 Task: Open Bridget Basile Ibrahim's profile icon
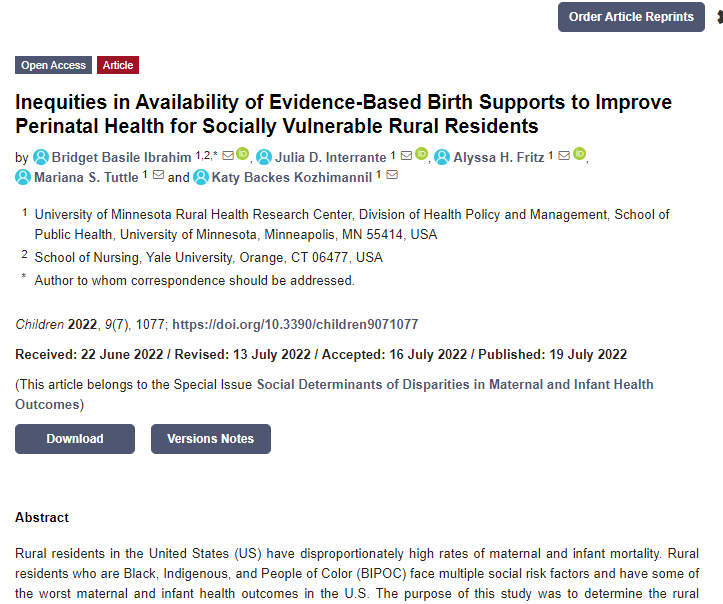click(x=41, y=157)
